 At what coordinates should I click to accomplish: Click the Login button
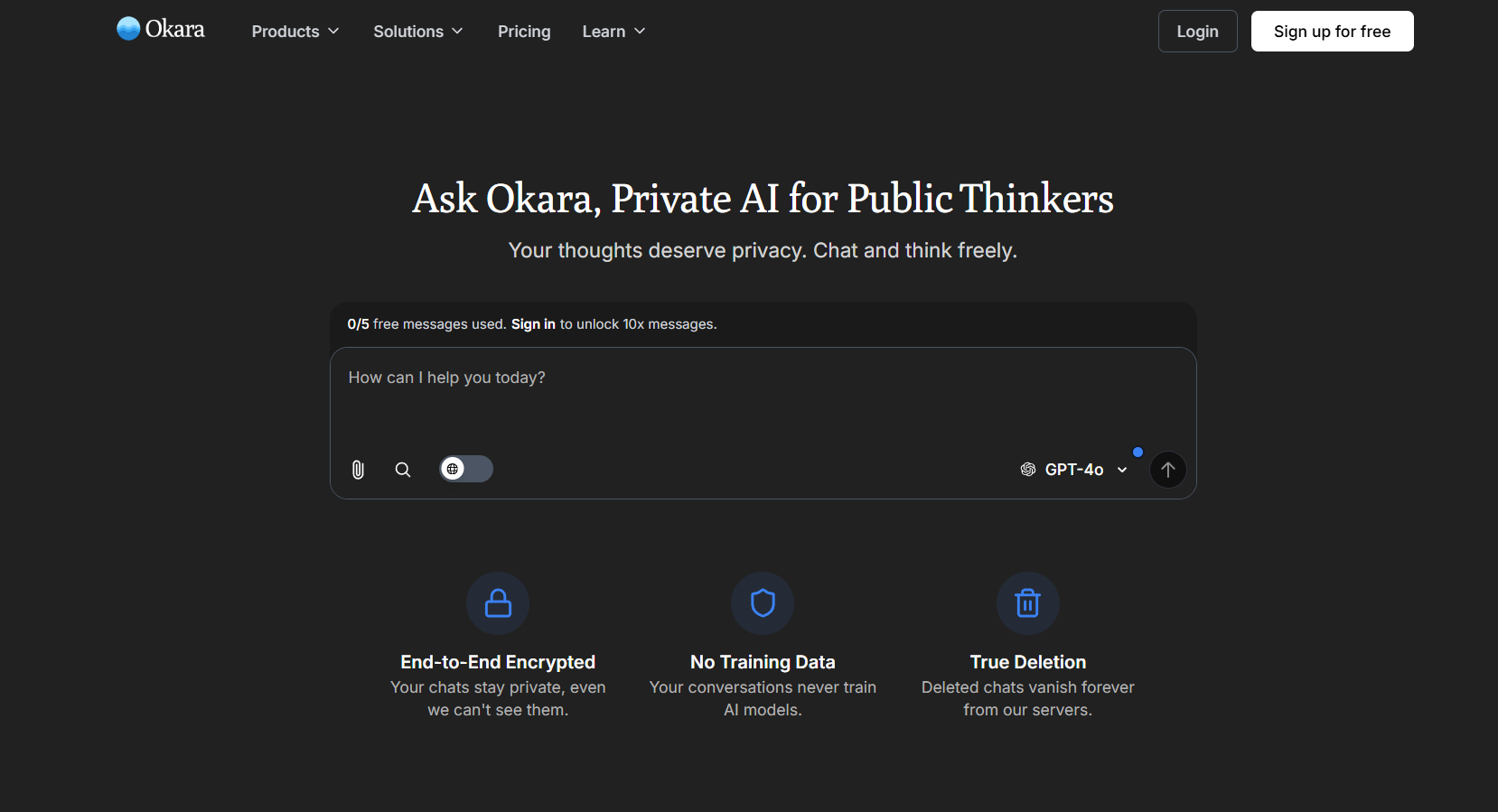tap(1197, 32)
